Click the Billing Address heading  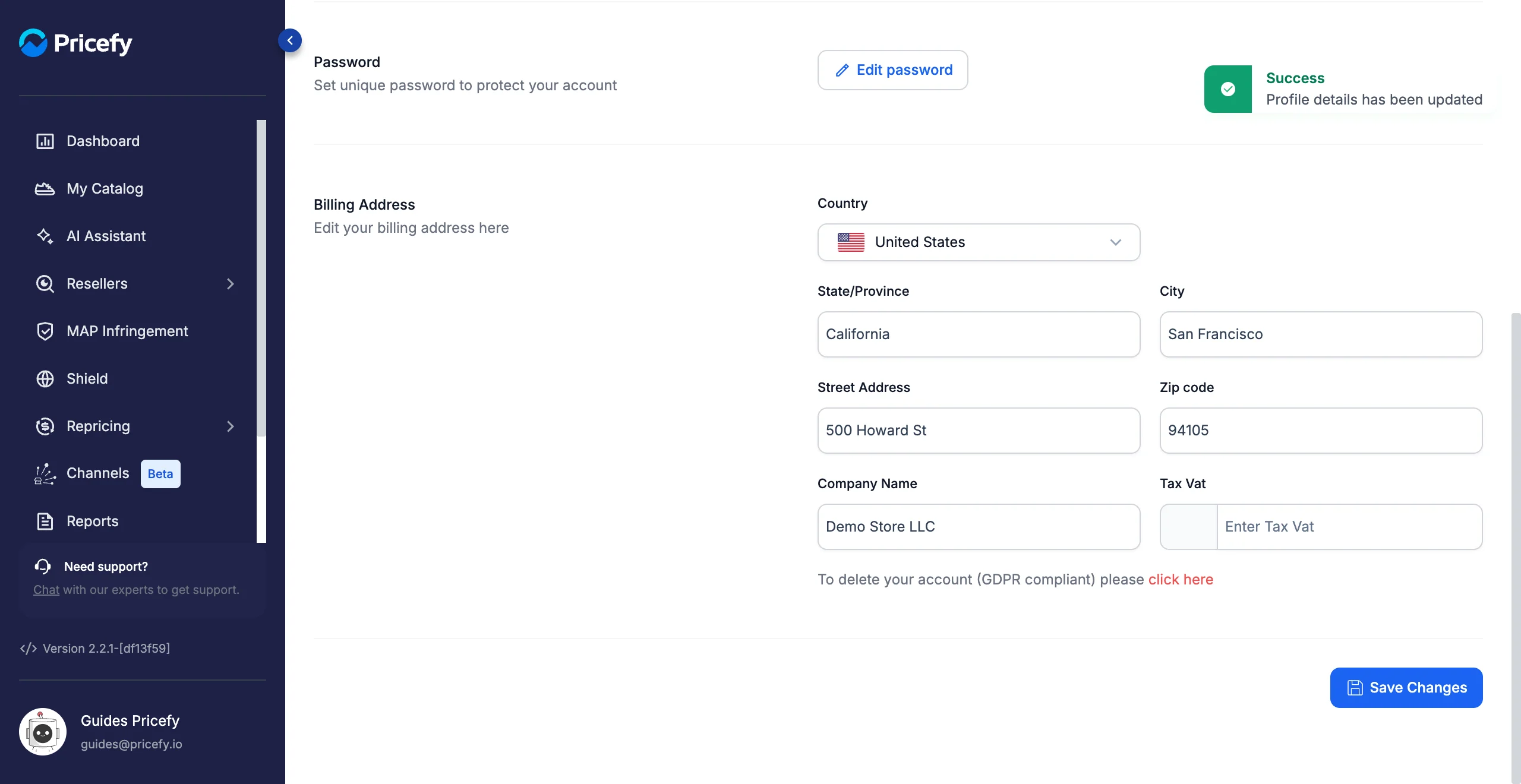coord(364,205)
